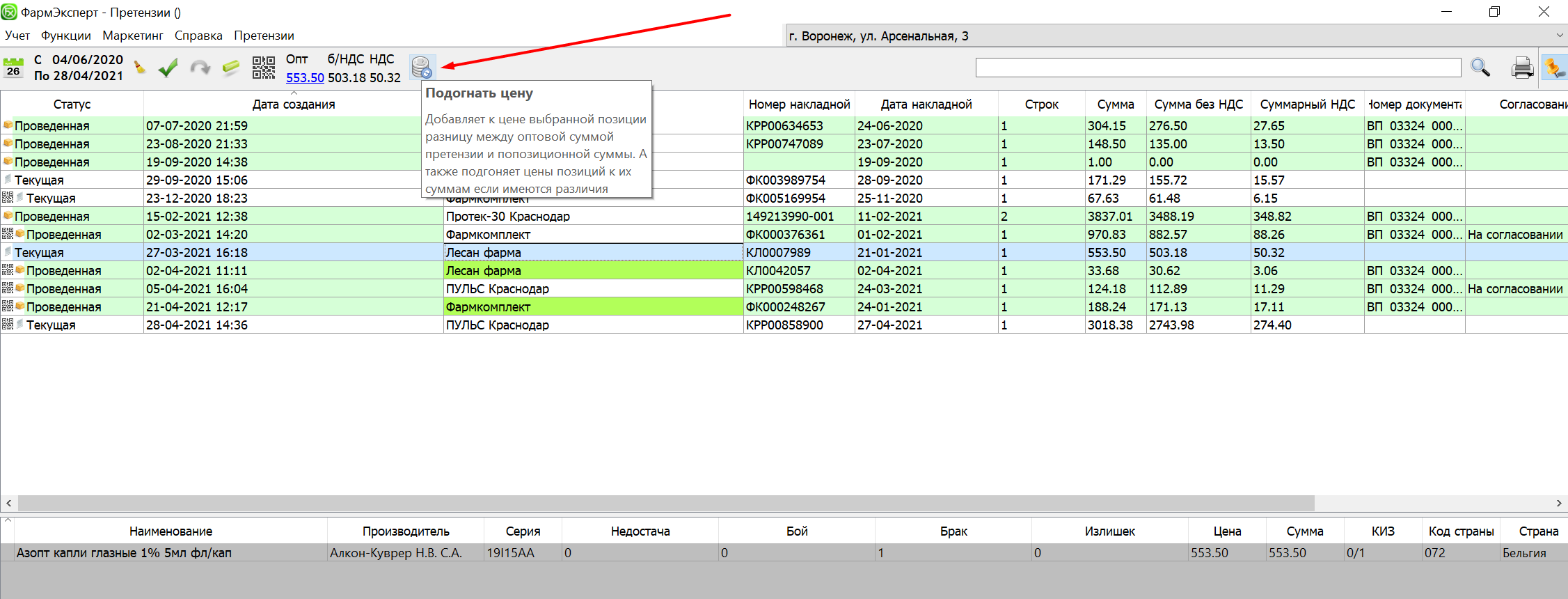1568x599 pixels.
Task: Click the gray curved arrow icon
Action: (200, 68)
